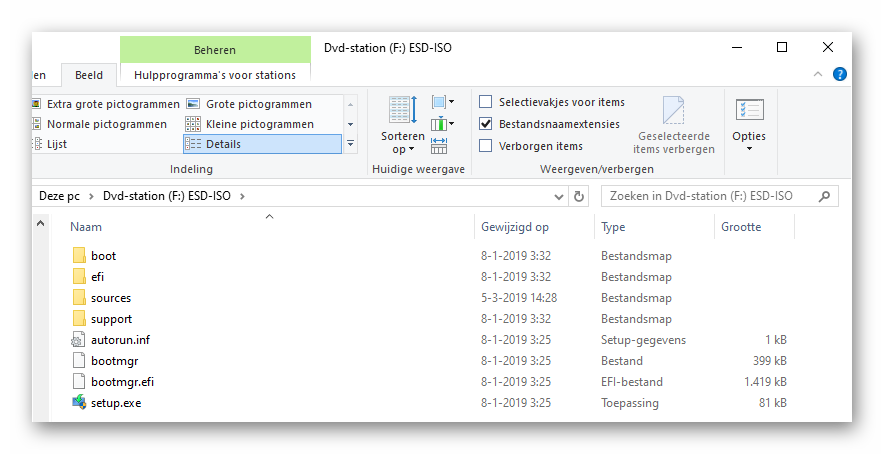This screenshot has width=884, height=454.
Task: Sort by Grootte column header
Action: (741, 227)
